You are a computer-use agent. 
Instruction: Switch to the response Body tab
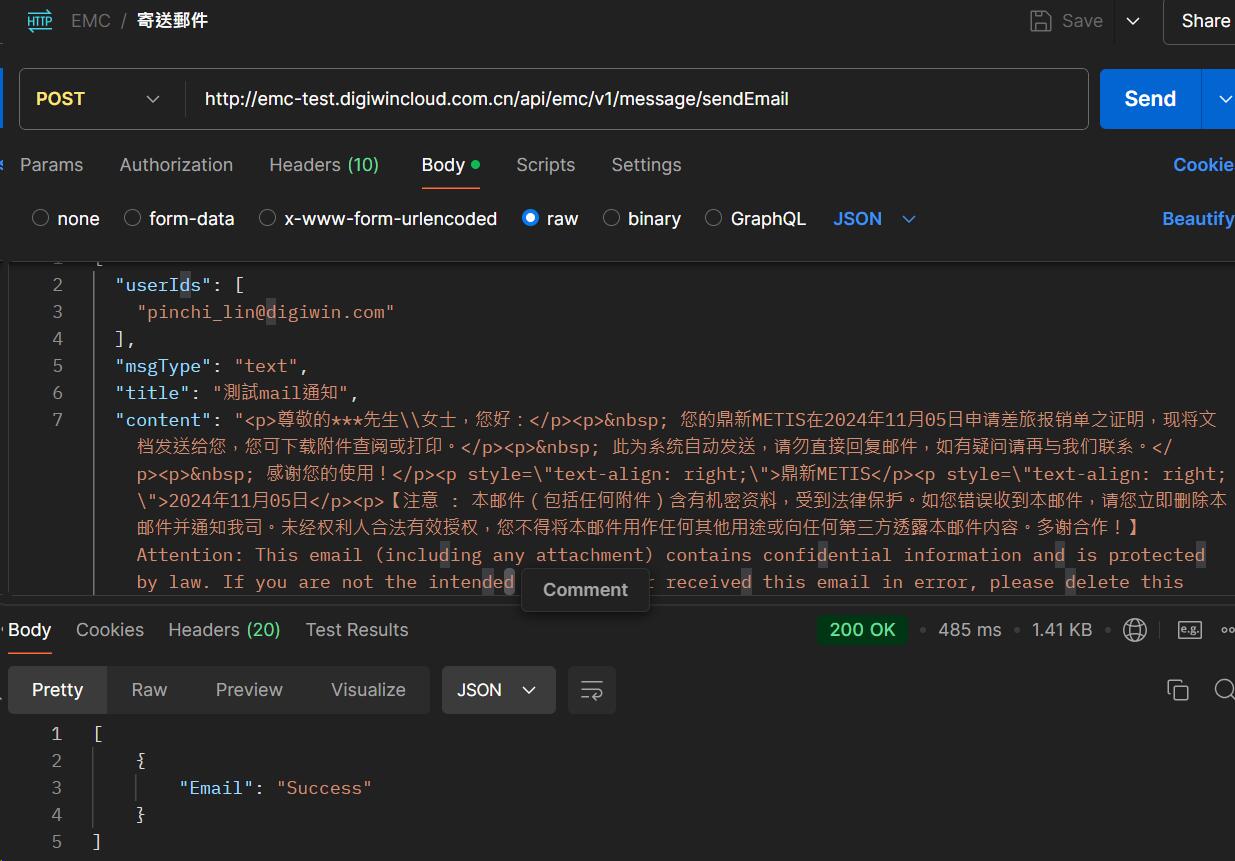click(x=29, y=630)
